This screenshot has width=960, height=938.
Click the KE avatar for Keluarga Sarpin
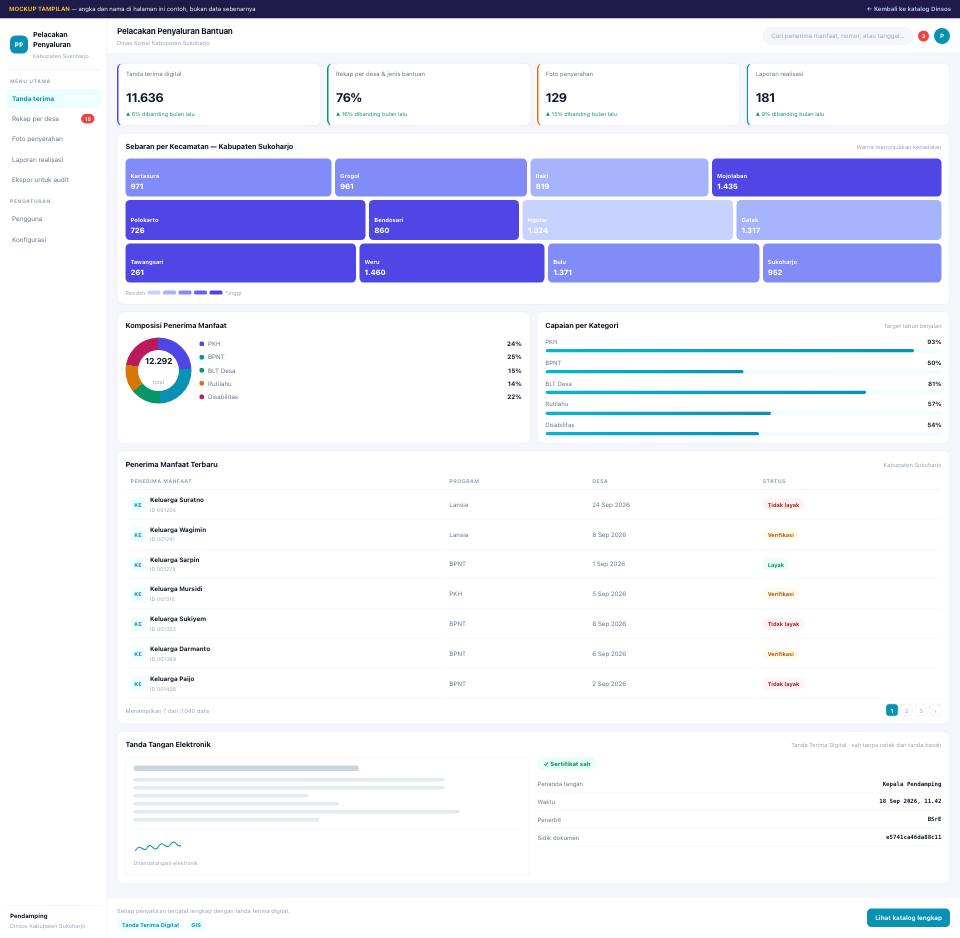click(x=138, y=565)
